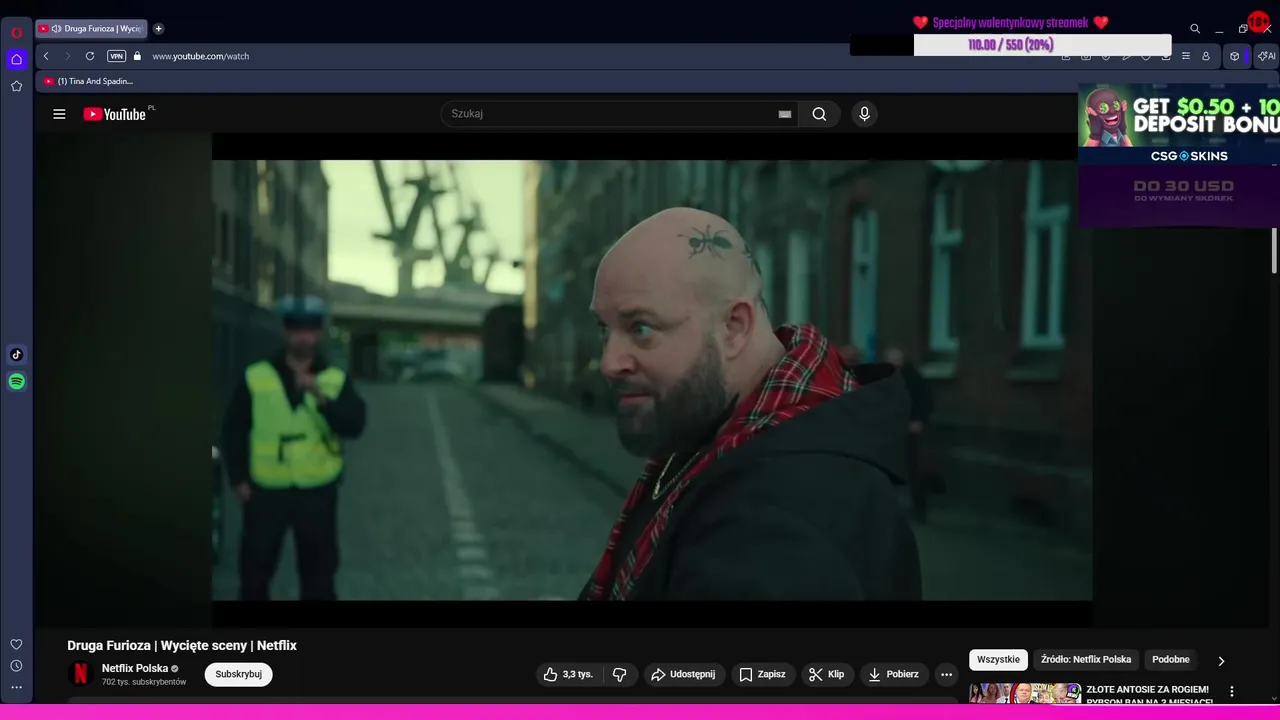The height and width of the screenshot is (720, 1280).
Task: Open the YouTube hamburger guide menu
Action: click(59, 114)
